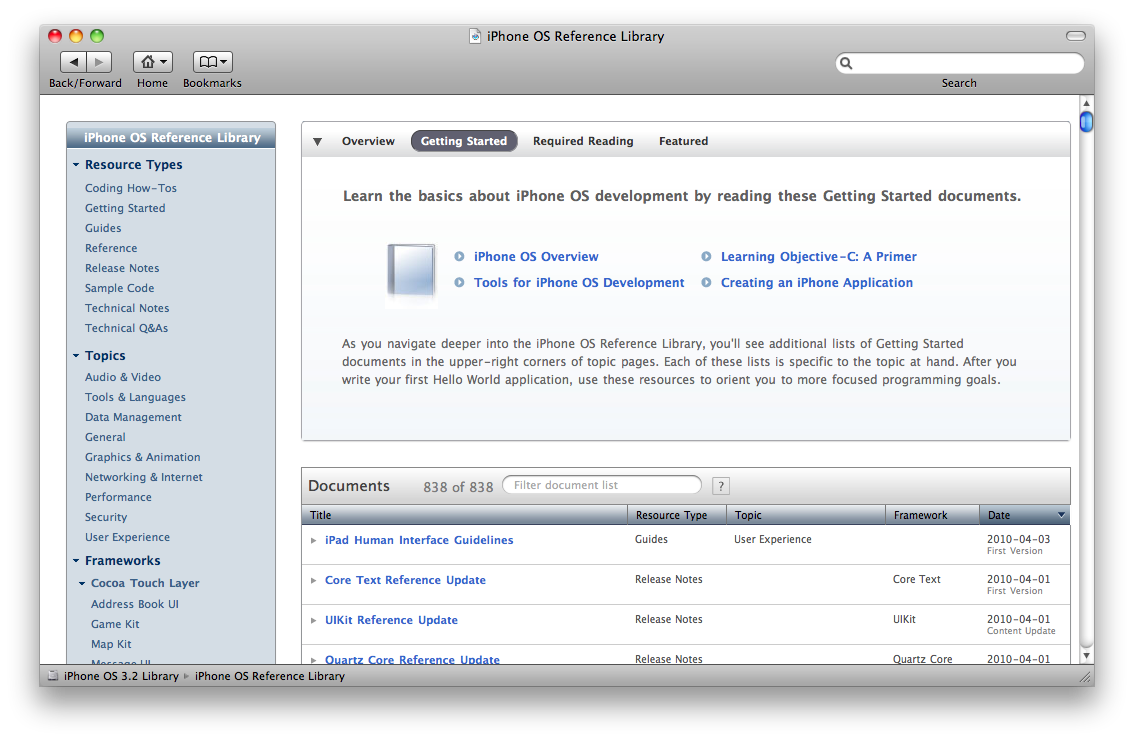
Task: Sort documents by Title column
Action: (464, 515)
